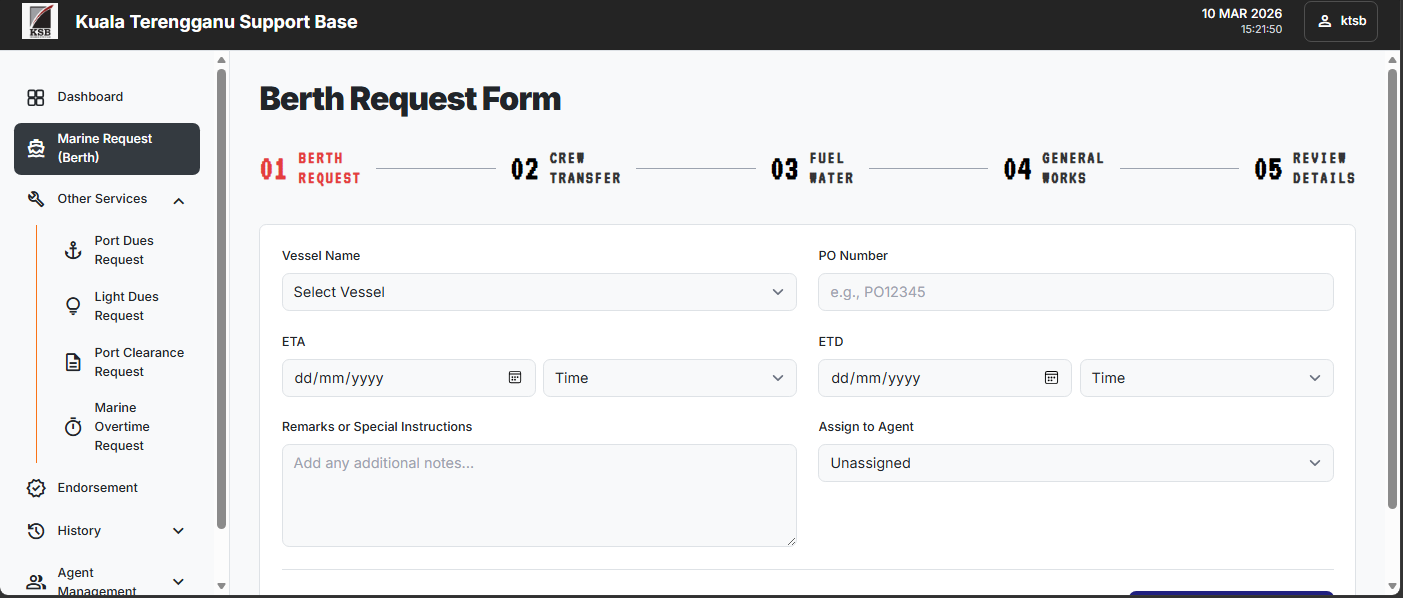Click the Assign to Agent label
Viewport: 1403px width, 598px height.
pyautogui.click(x=866, y=427)
